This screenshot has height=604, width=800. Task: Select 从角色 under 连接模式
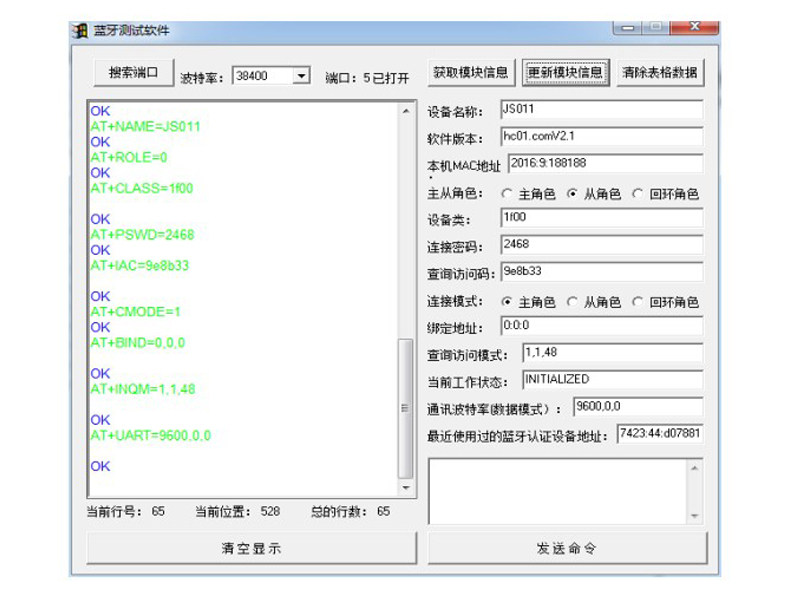point(594,302)
